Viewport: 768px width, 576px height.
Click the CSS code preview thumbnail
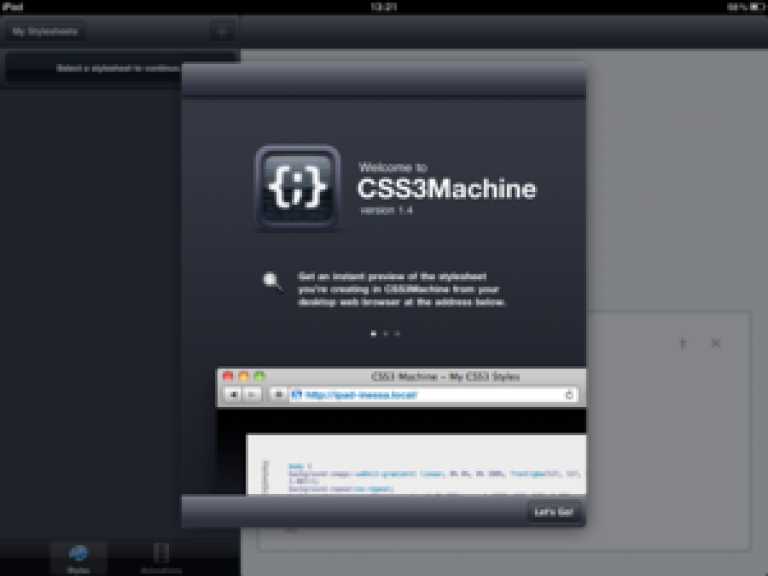[x=415, y=463]
